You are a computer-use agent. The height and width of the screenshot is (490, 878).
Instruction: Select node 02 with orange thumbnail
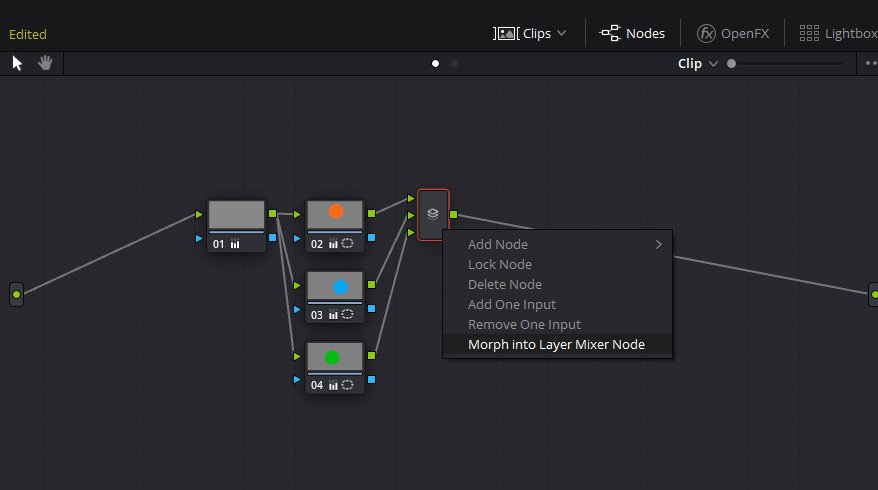pyautogui.click(x=335, y=226)
